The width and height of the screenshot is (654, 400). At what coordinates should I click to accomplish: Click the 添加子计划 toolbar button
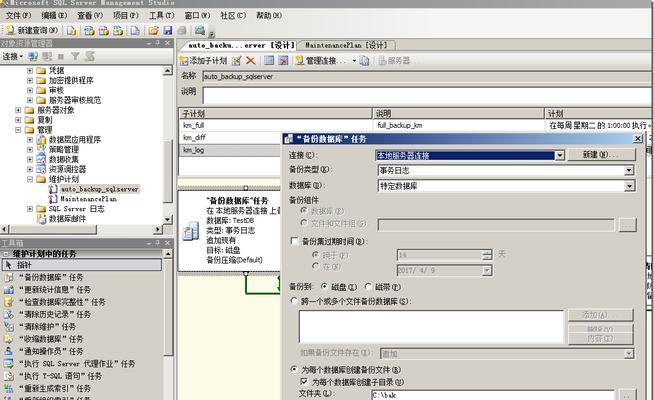204,60
